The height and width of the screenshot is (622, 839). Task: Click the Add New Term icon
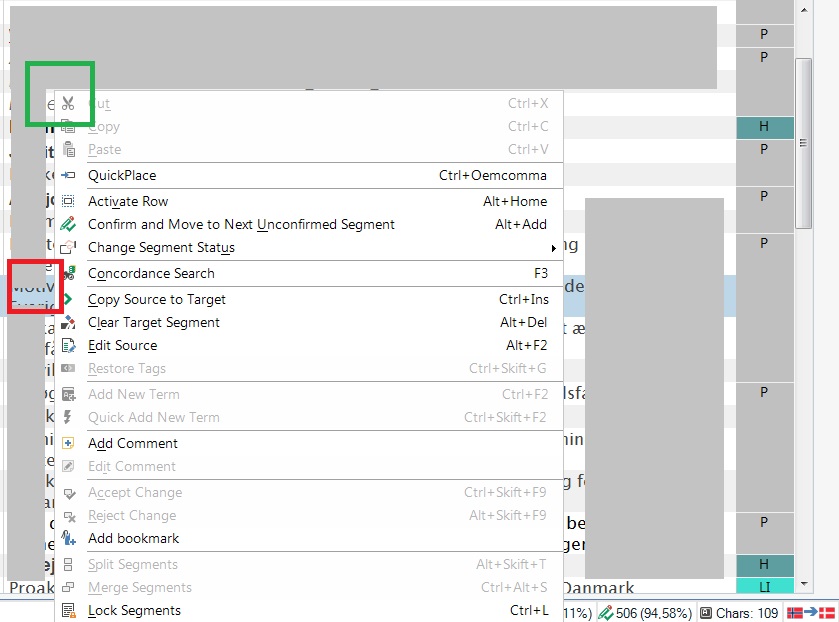pyautogui.click(x=68, y=394)
